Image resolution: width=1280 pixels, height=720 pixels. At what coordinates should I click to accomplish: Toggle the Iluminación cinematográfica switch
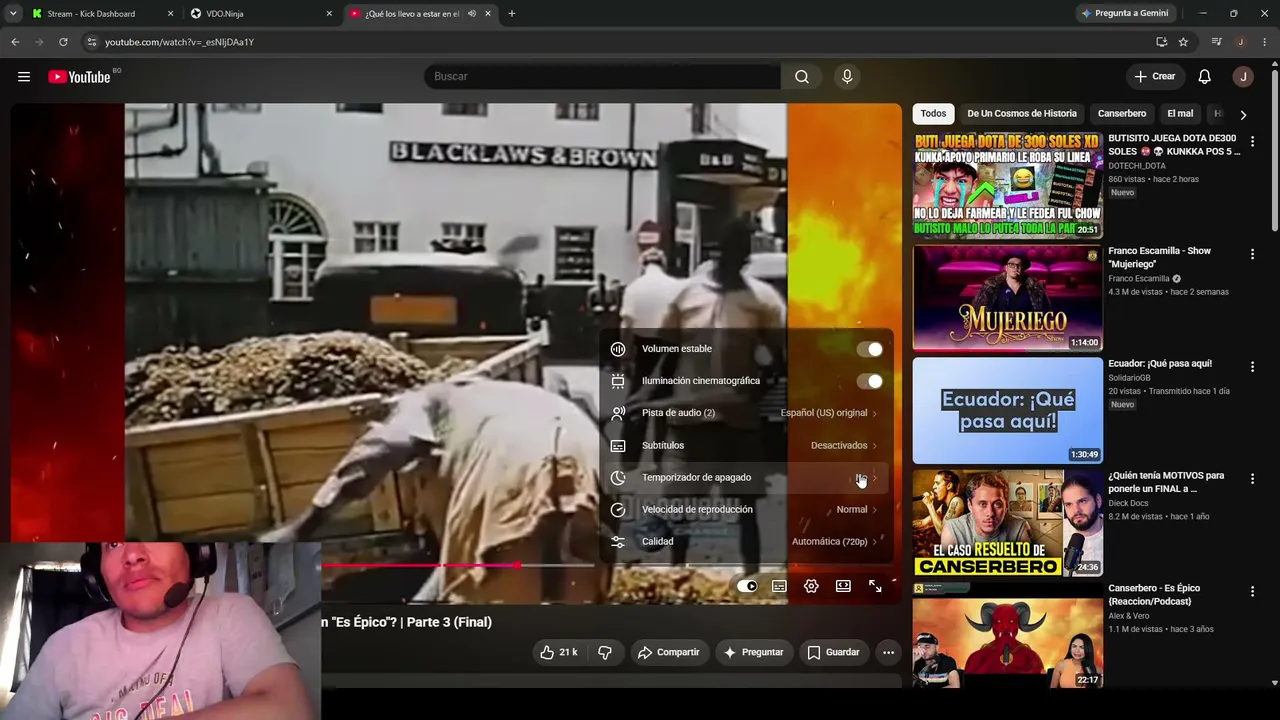click(870, 381)
